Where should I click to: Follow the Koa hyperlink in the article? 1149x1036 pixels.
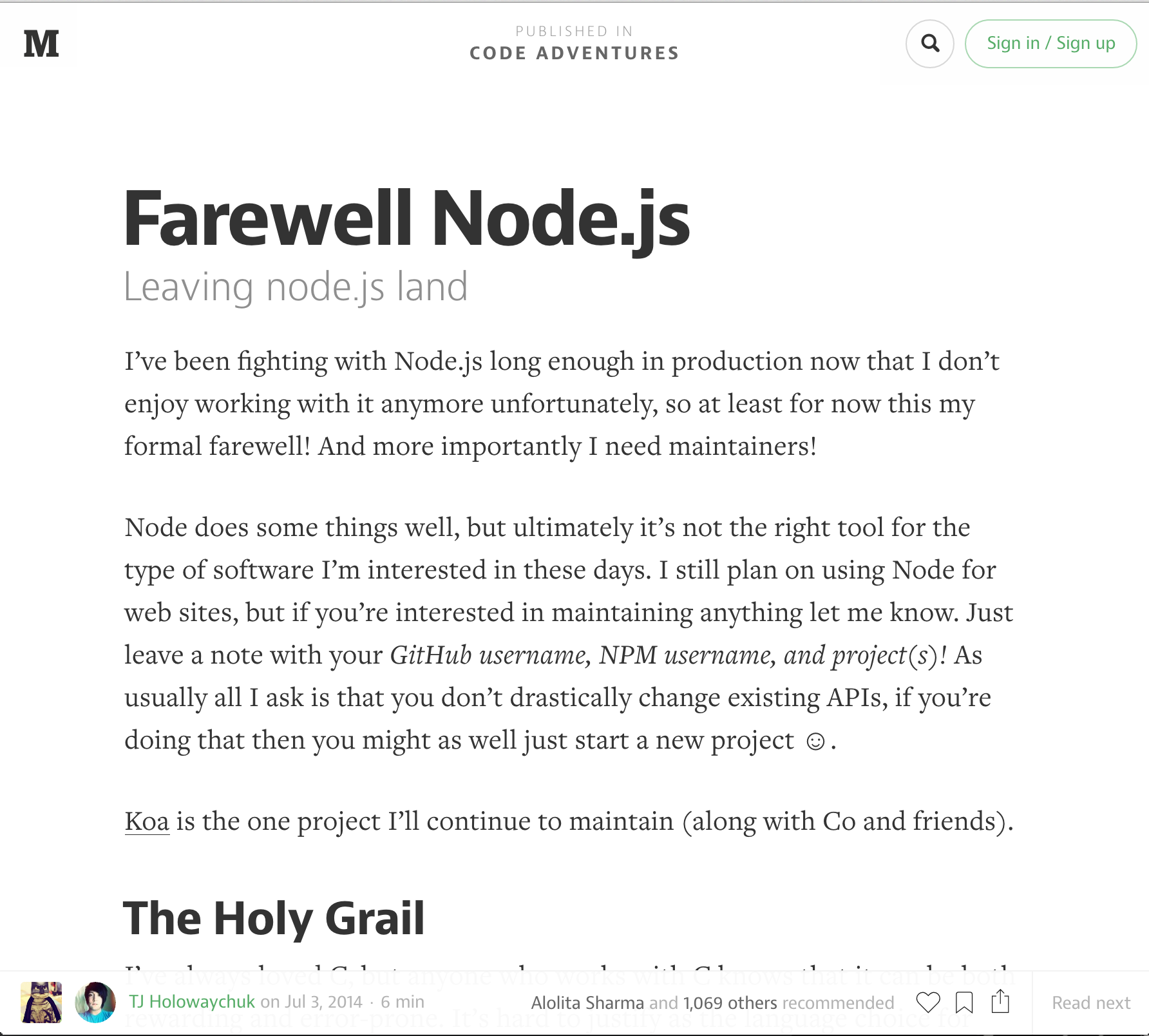tap(147, 821)
